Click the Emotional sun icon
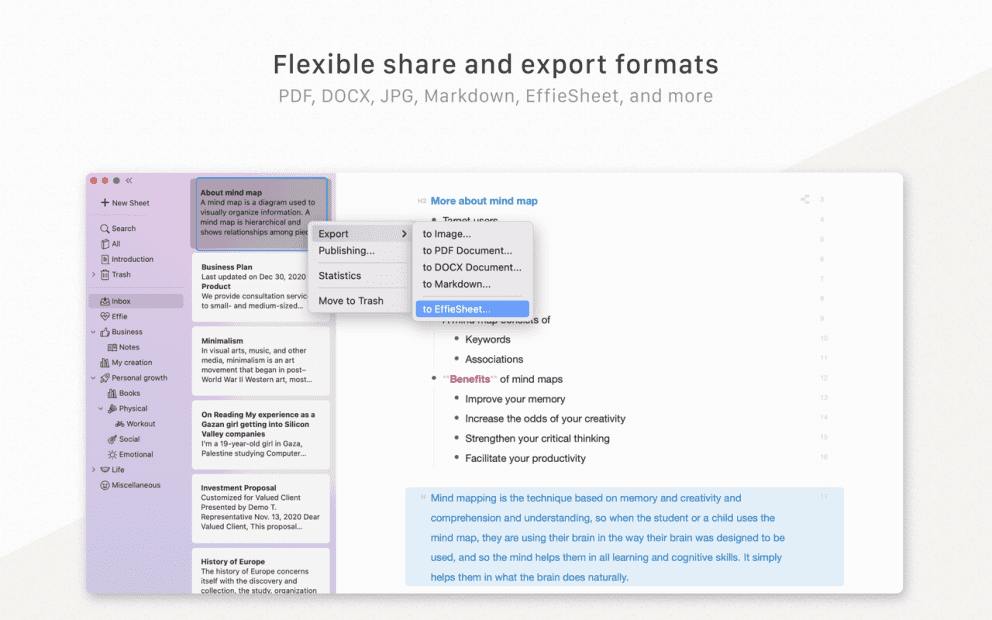The image size is (992, 620). tap(112, 454)
